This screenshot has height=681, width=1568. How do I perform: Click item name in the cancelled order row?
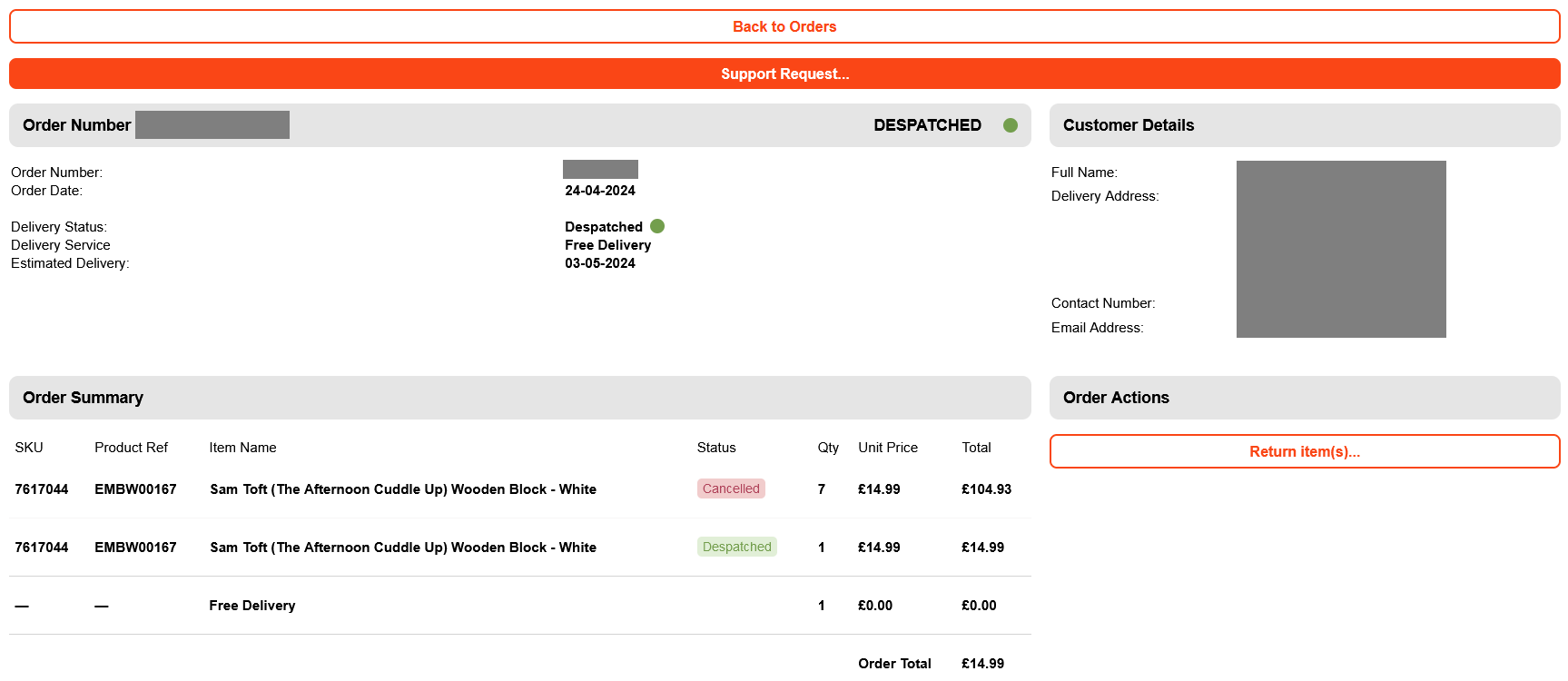403,489
